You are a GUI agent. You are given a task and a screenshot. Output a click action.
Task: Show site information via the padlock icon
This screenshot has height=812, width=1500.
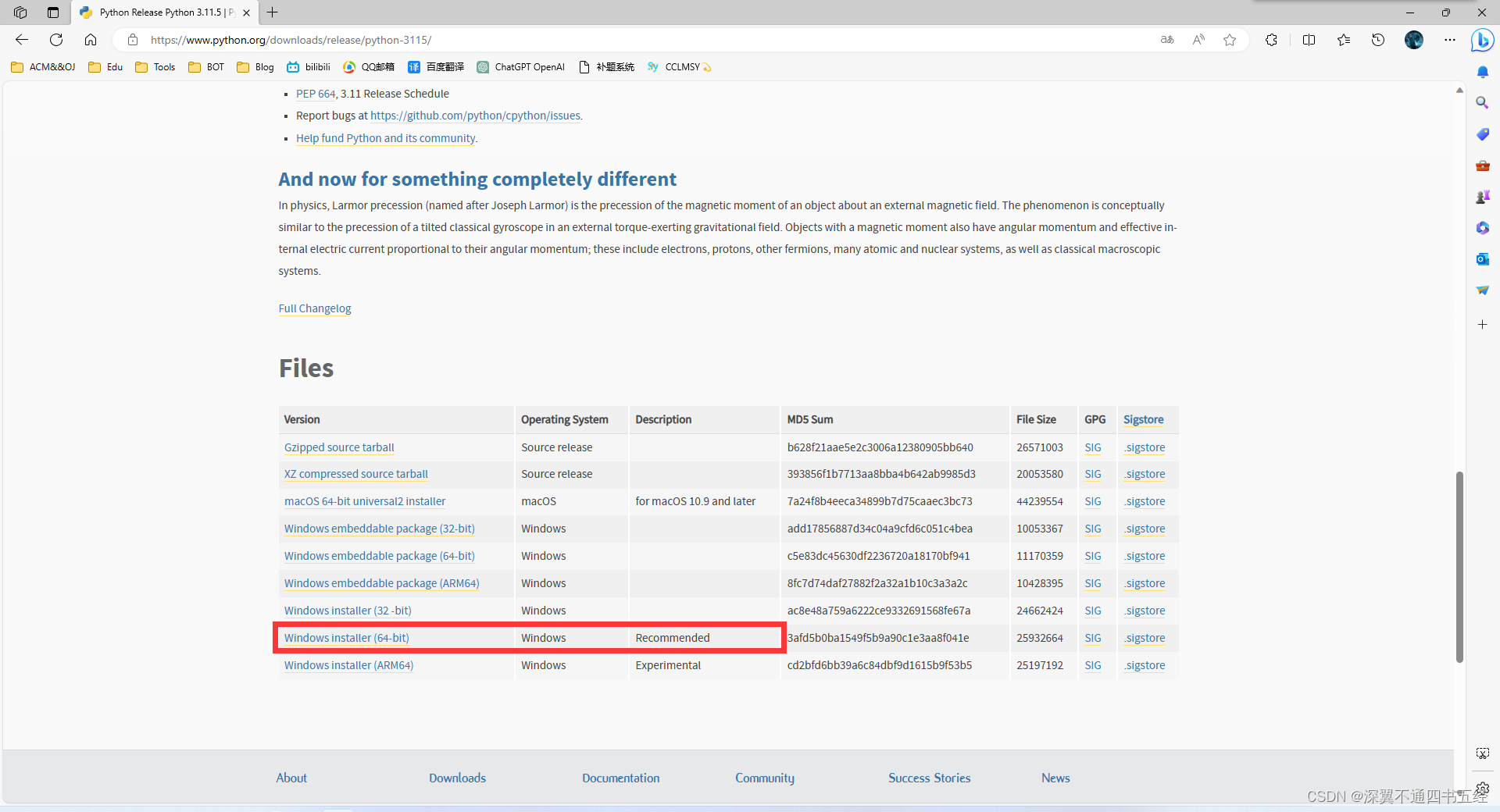(x=133, y=40)
